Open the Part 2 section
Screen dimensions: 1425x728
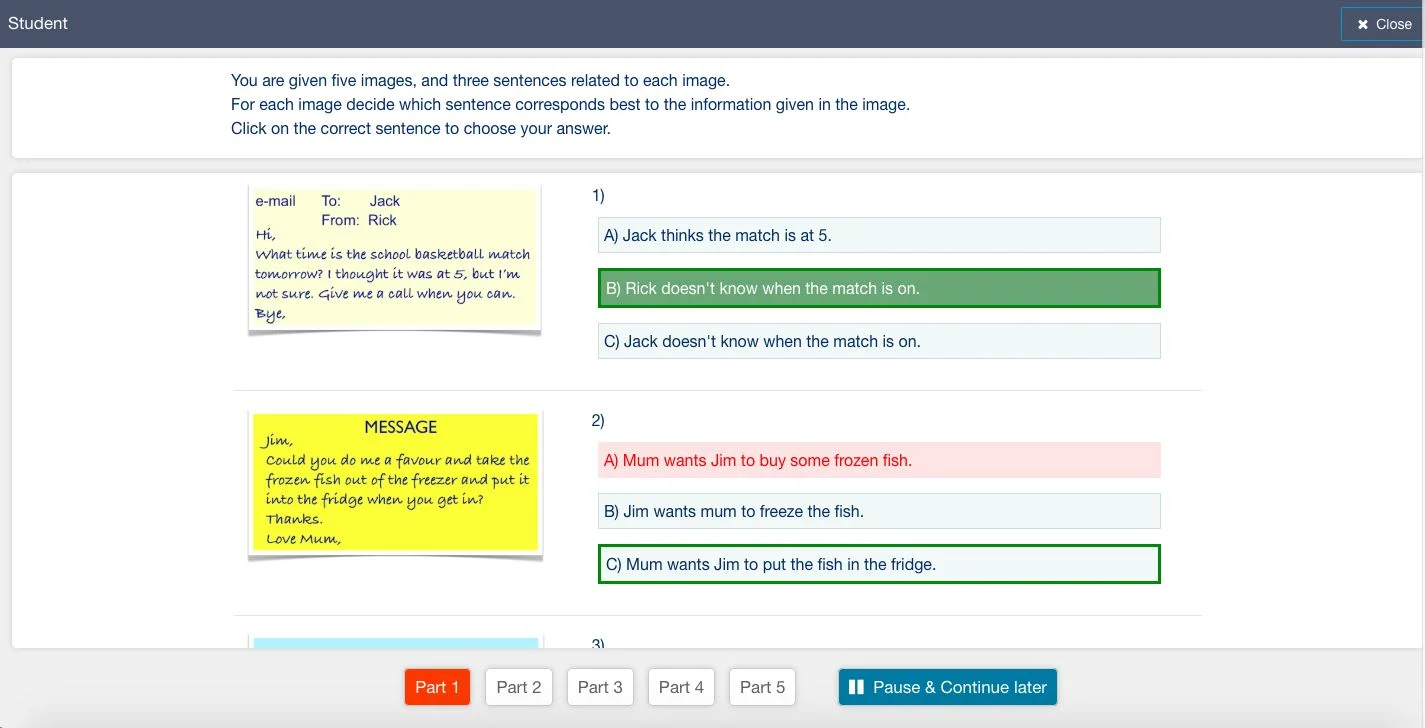[518, 687]
